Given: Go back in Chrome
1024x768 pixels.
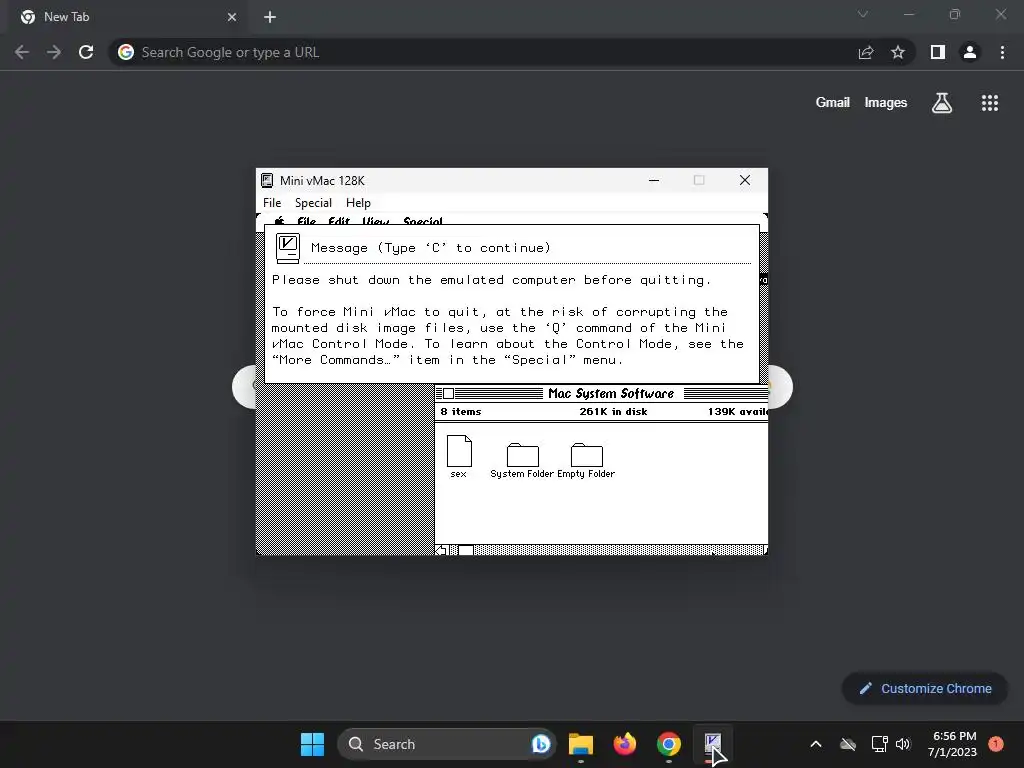Looking at the screenshot, I should coord(22,52).
